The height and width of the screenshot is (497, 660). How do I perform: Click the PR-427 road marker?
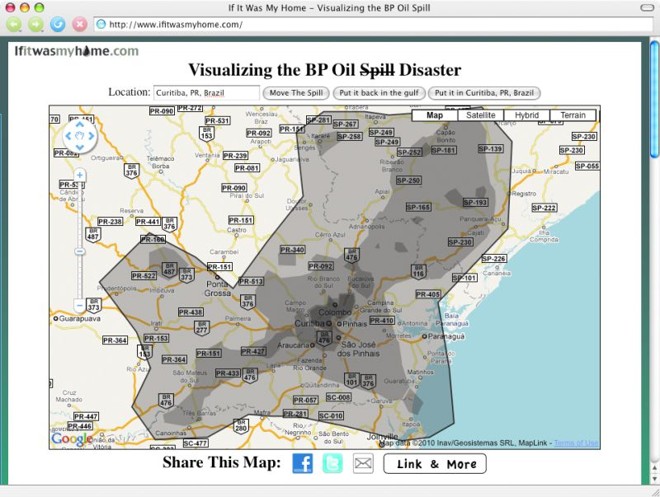click(253, 351)
